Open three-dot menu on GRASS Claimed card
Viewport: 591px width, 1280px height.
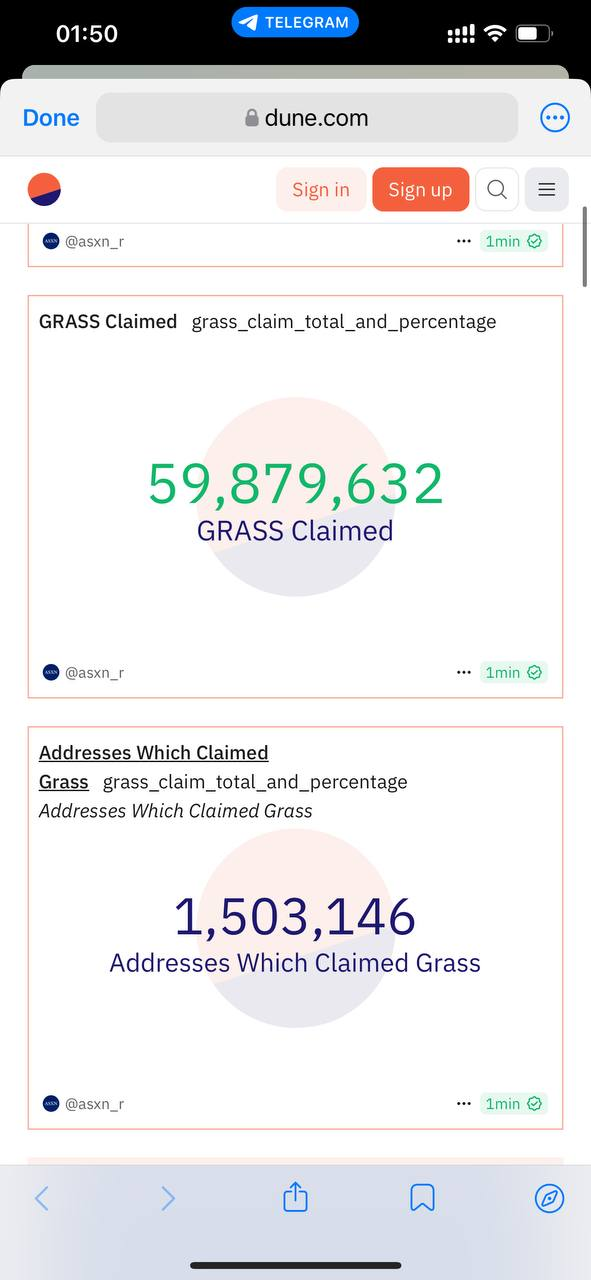click(x=463, y=672)
